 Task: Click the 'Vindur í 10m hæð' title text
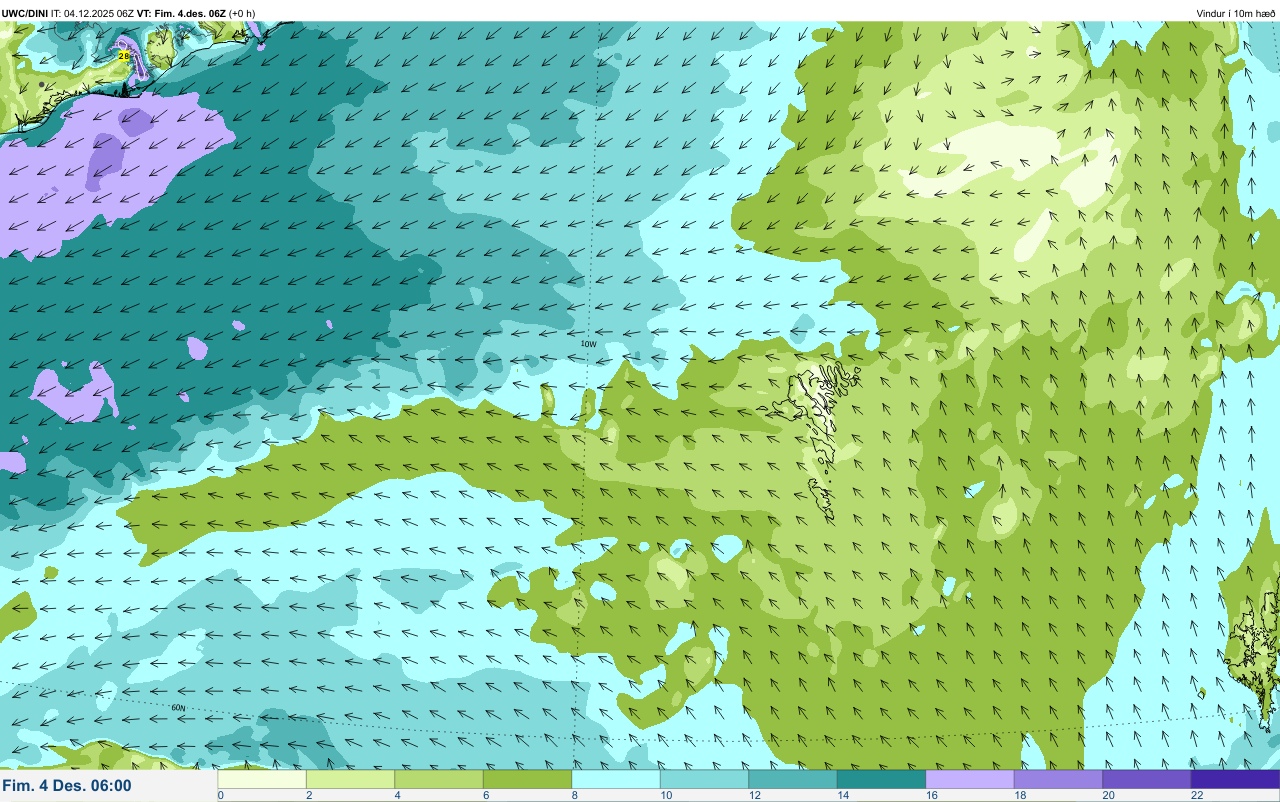pos(1236,13)
